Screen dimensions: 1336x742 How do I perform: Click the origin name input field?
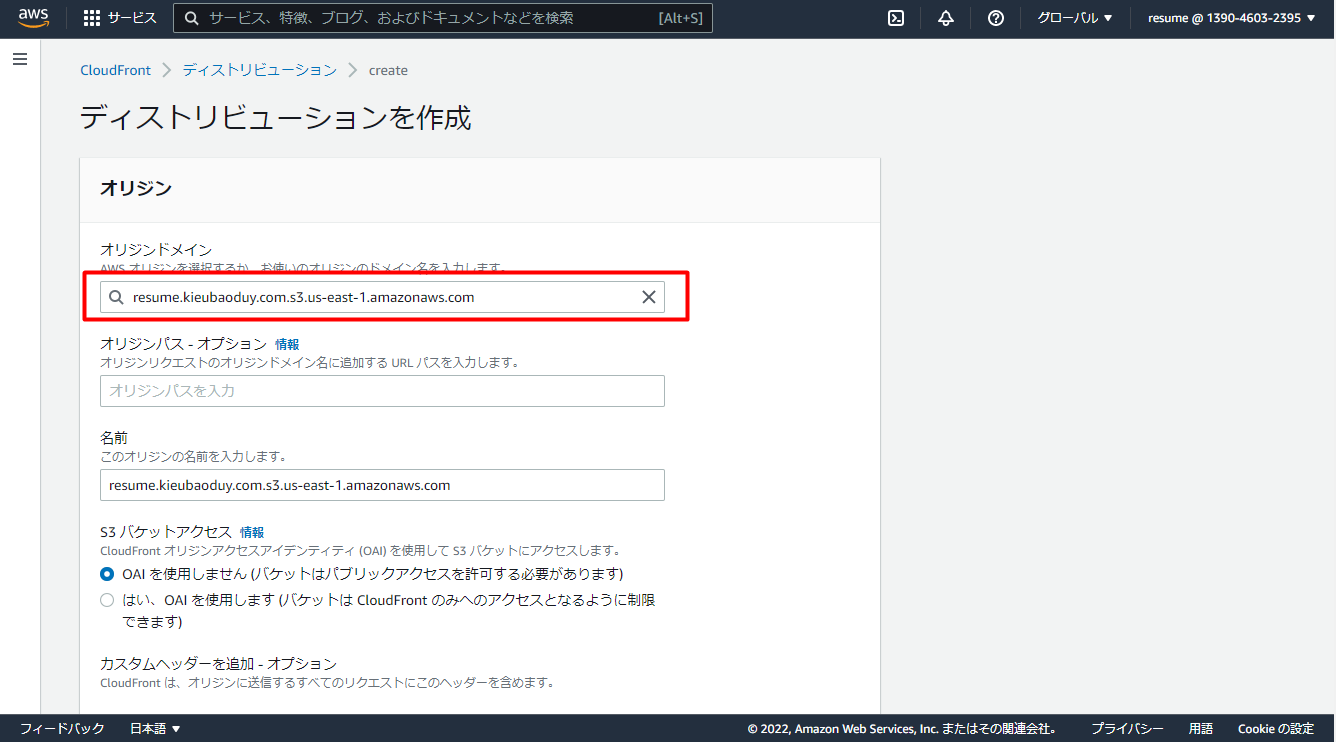pyautogui.click(x=382, y=485)
